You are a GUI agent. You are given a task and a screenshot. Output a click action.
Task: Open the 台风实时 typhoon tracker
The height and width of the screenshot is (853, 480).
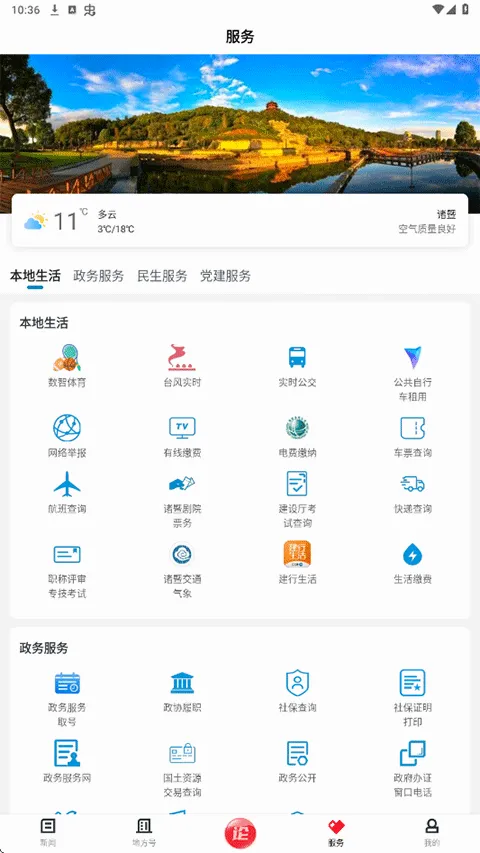click(x=182, y=366)
